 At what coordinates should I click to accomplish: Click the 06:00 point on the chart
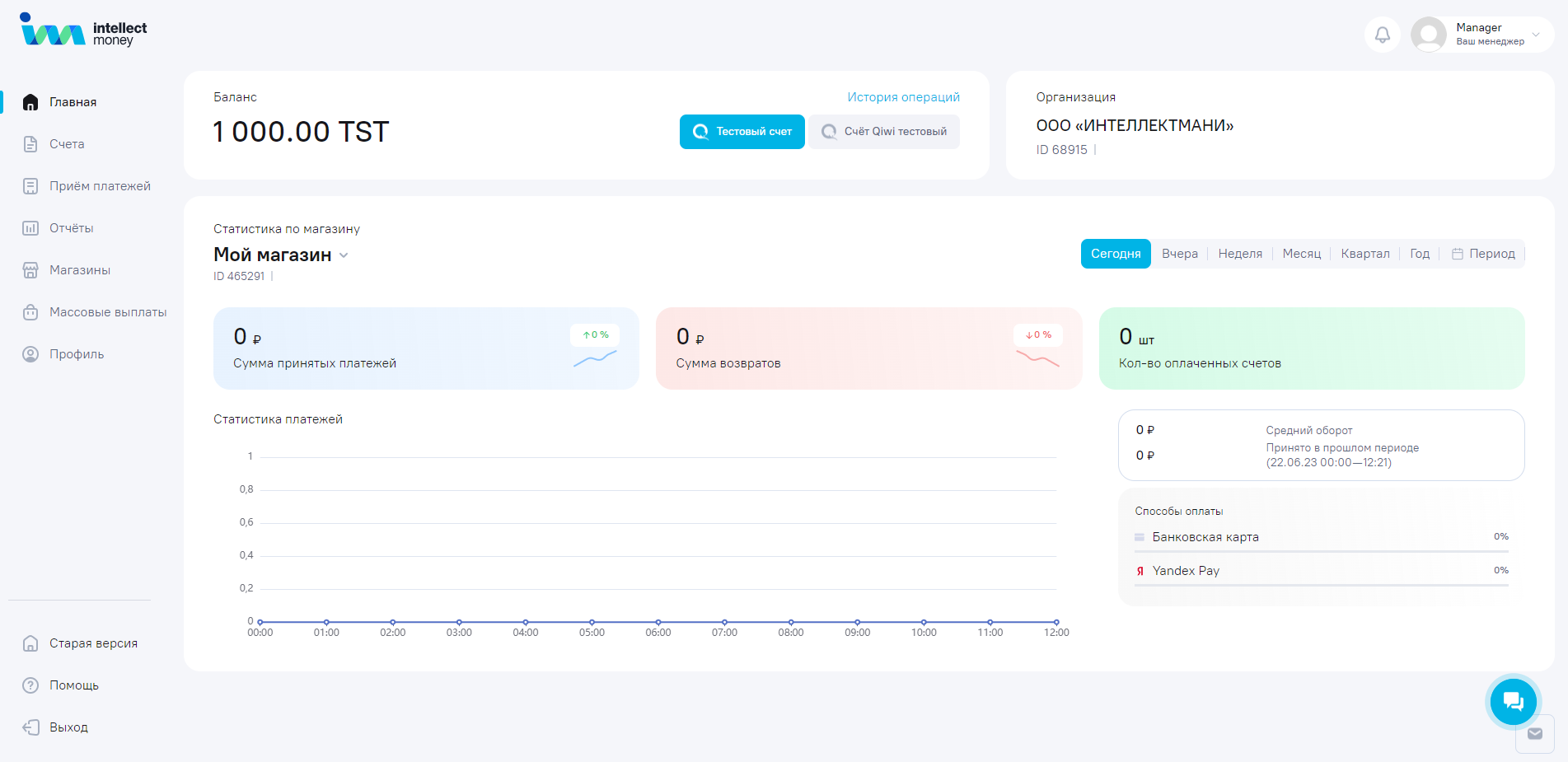(x=658, y=622)
